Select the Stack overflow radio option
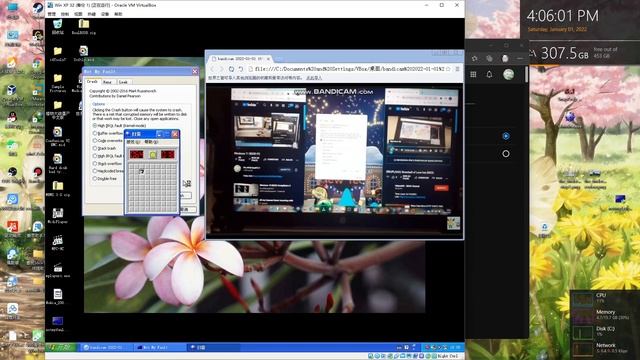Screen dimensions: 640x360 click(x=108, y=163)
